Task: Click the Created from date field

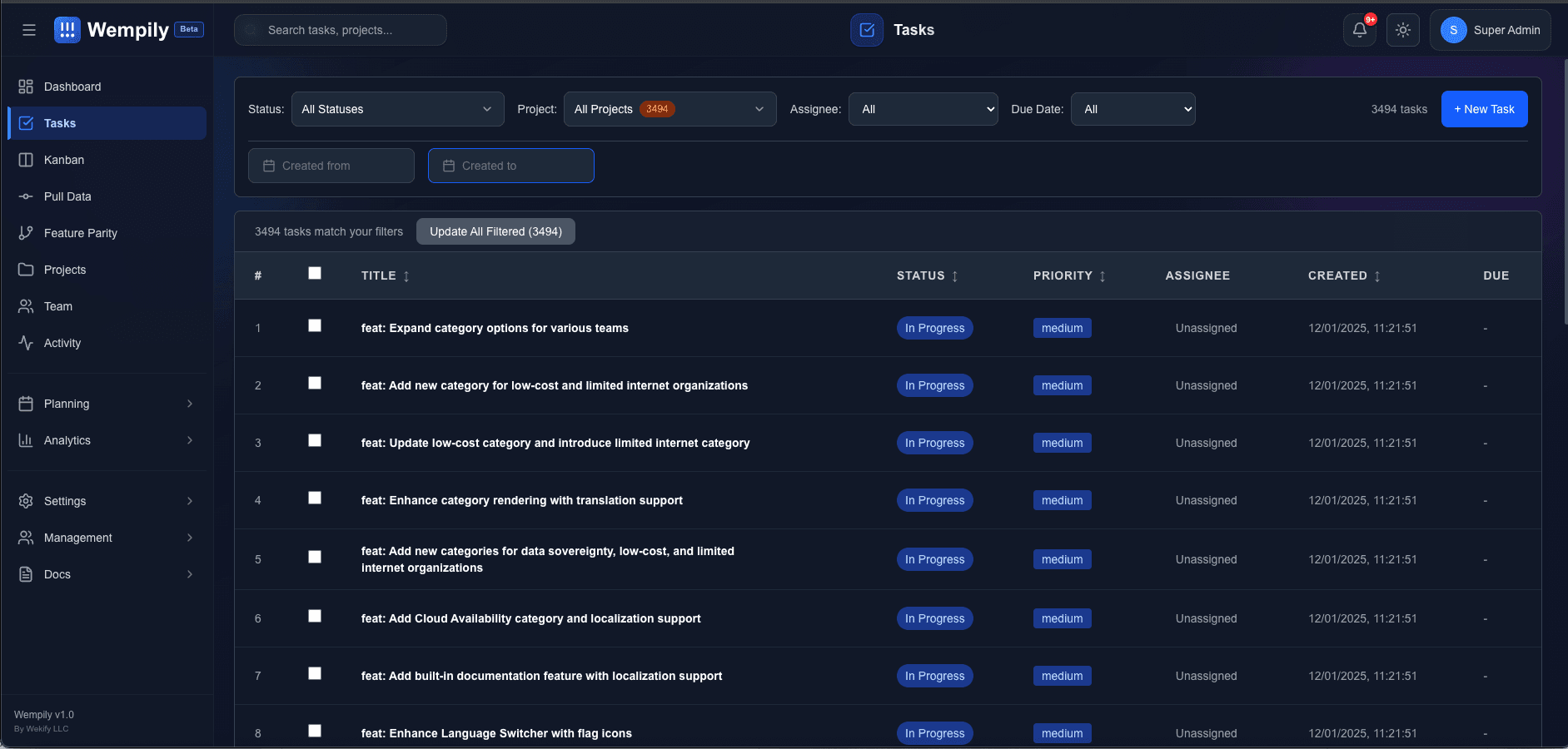Action: [331, 165]
